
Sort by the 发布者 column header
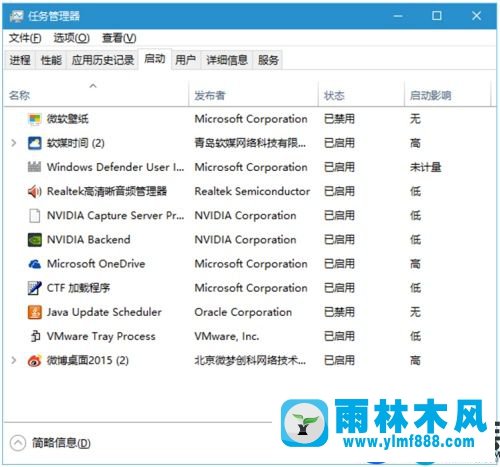(253, 94)
